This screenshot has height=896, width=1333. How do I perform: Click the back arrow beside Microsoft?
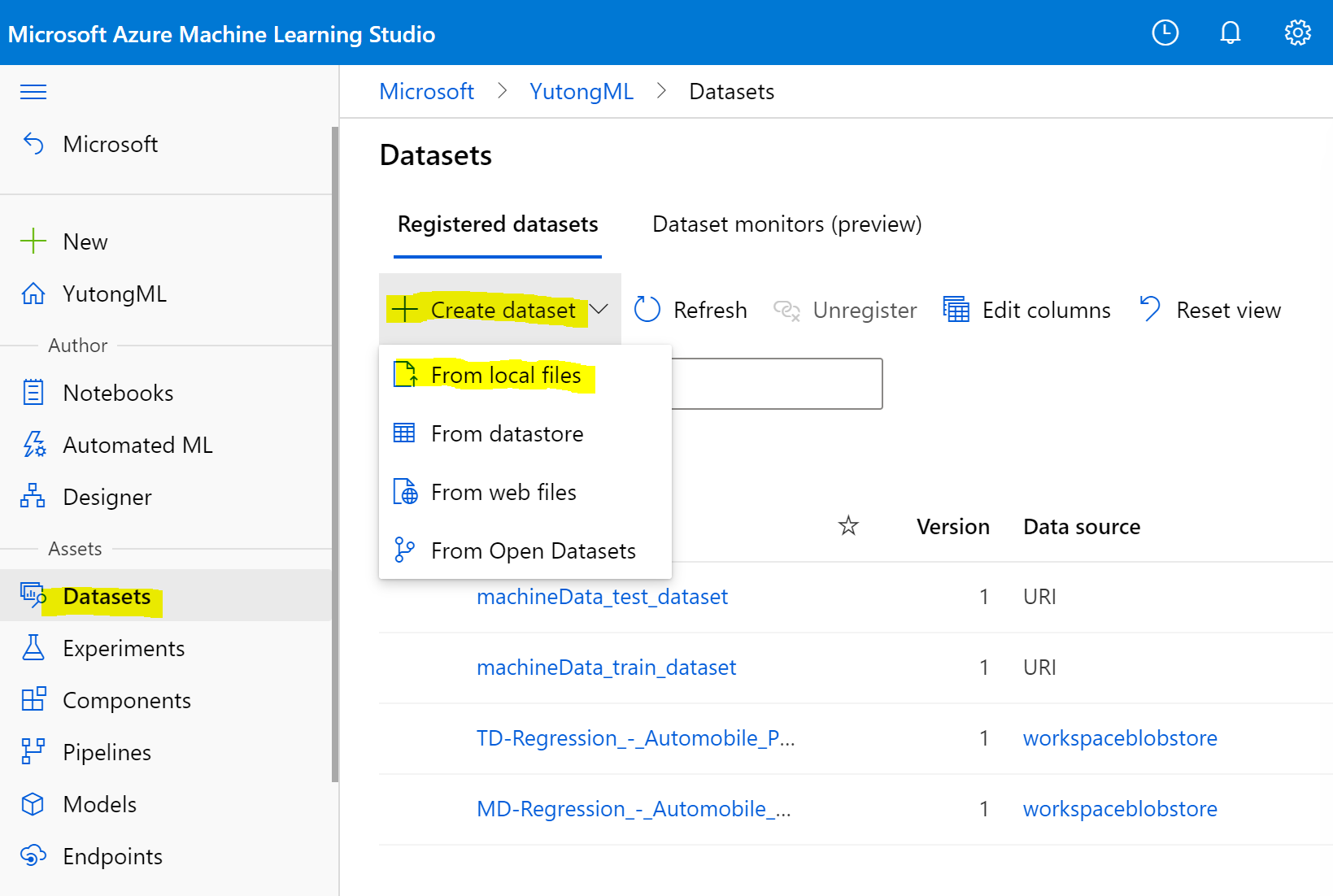click(33, 144)
